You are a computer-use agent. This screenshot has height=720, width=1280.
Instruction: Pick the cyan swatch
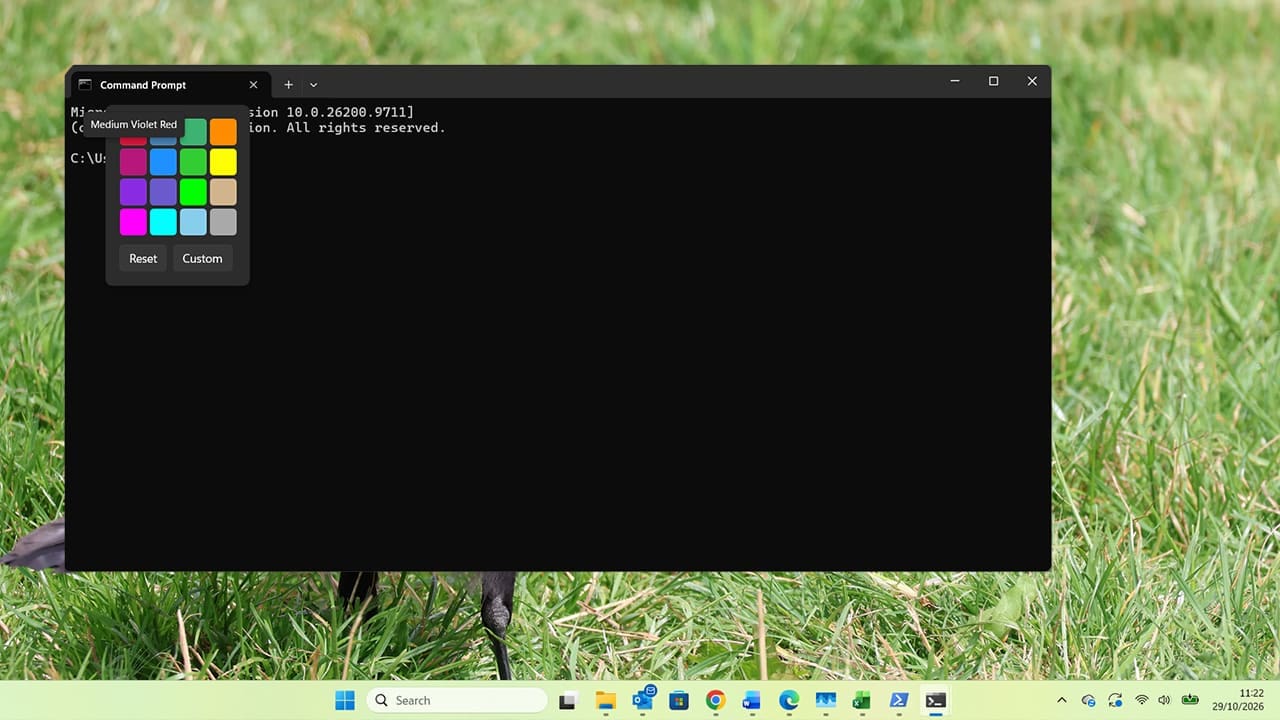pos(163,222)
